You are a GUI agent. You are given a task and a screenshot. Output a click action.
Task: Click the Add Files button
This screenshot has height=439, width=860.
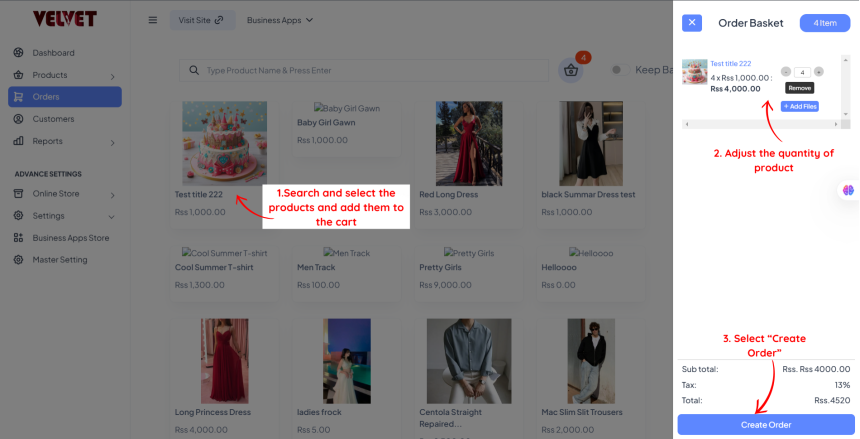[799, 106]
